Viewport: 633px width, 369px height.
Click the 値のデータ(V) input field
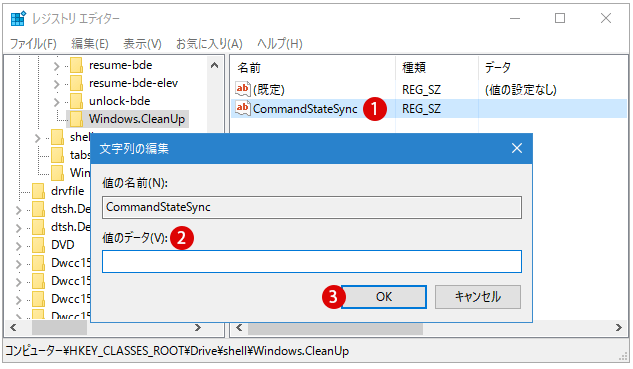click(x=312, y=262)
